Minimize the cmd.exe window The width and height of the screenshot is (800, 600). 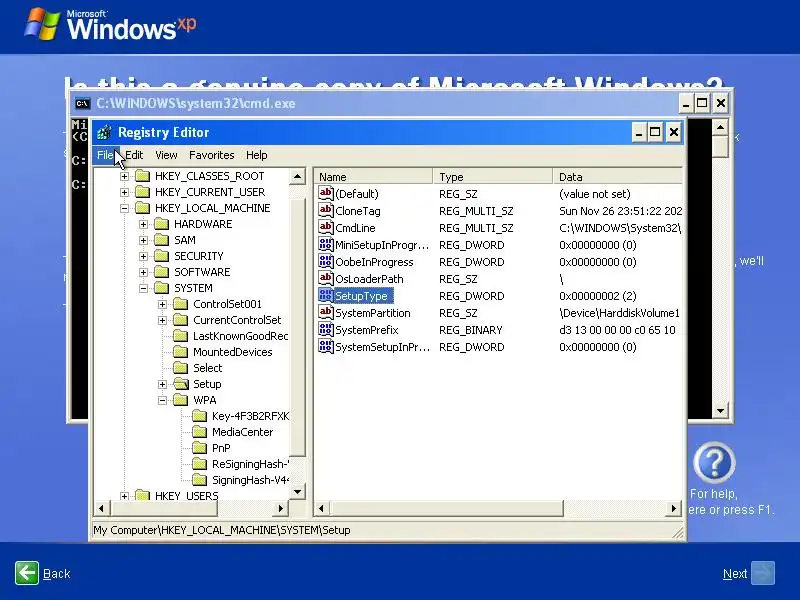pos(686,104)
